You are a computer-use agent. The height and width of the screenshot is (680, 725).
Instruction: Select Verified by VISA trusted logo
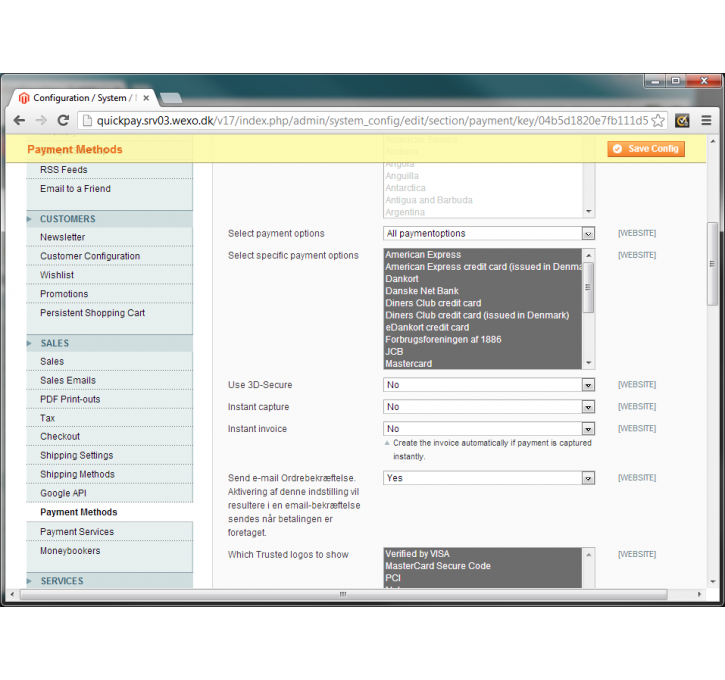coord(483,554)
